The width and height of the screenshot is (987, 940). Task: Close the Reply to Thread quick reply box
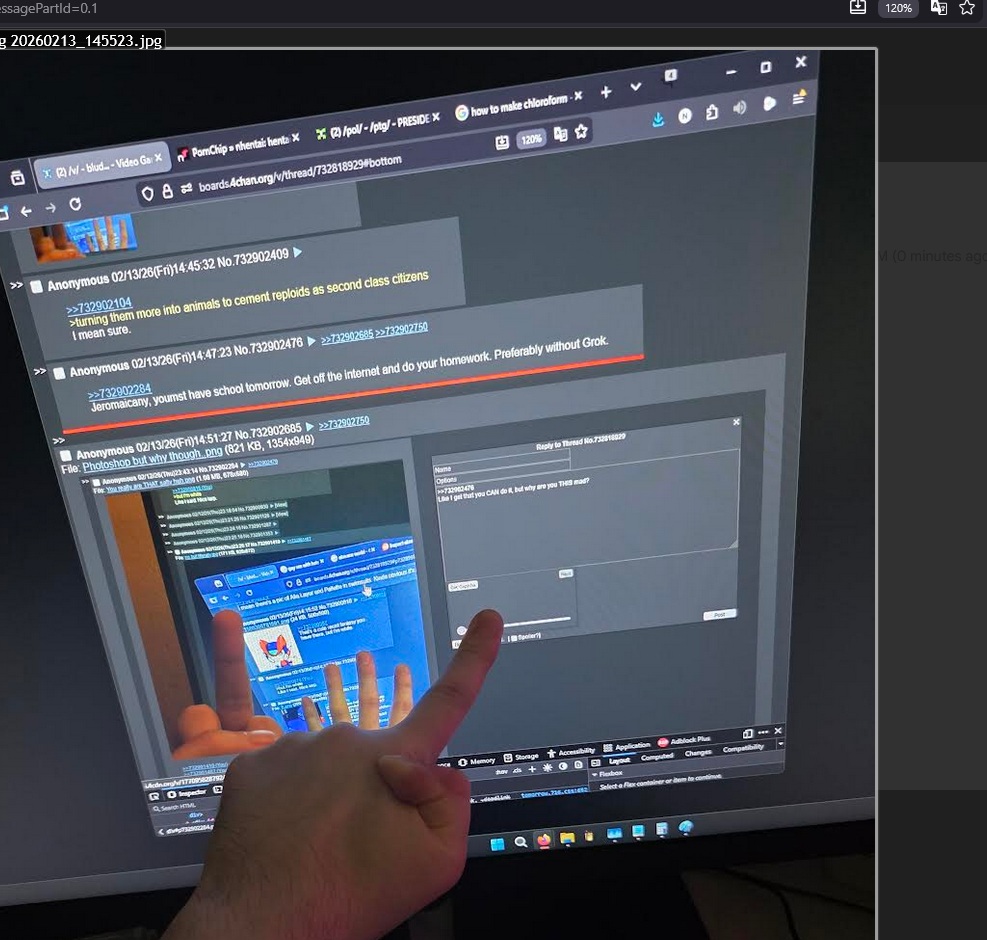tap(736, 422)
